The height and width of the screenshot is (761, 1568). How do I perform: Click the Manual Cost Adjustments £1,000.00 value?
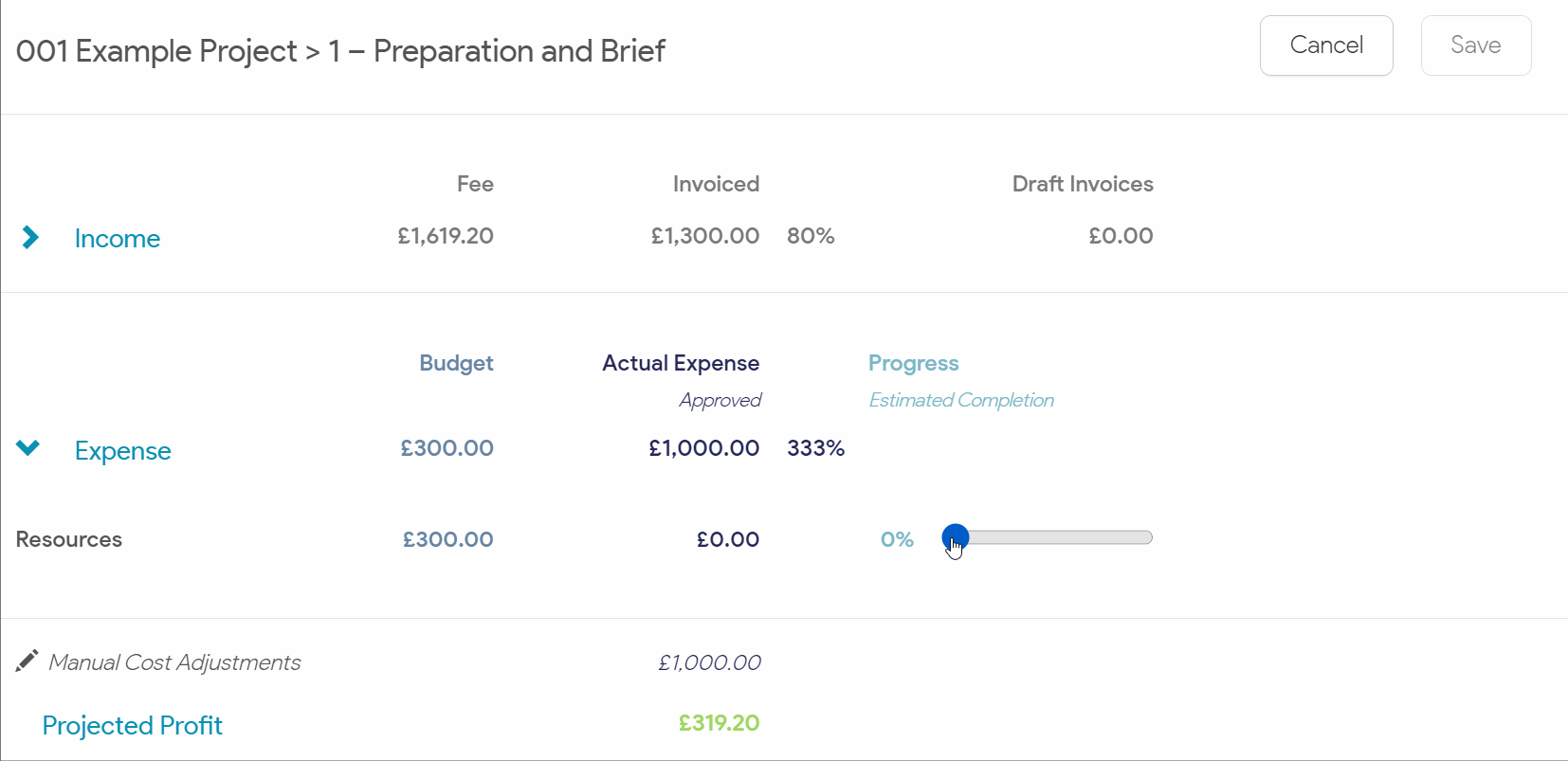click(709, 662)
